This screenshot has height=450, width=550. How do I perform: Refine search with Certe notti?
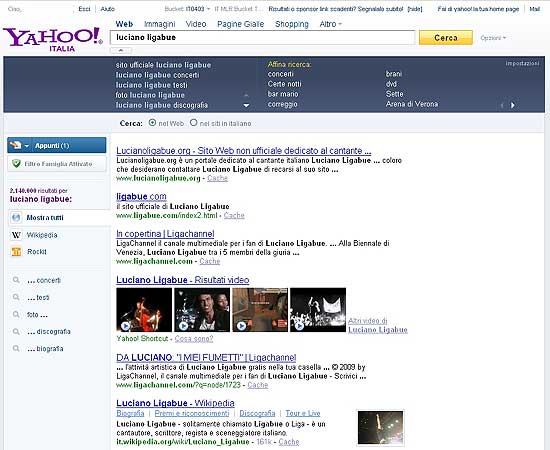point(284,84)
